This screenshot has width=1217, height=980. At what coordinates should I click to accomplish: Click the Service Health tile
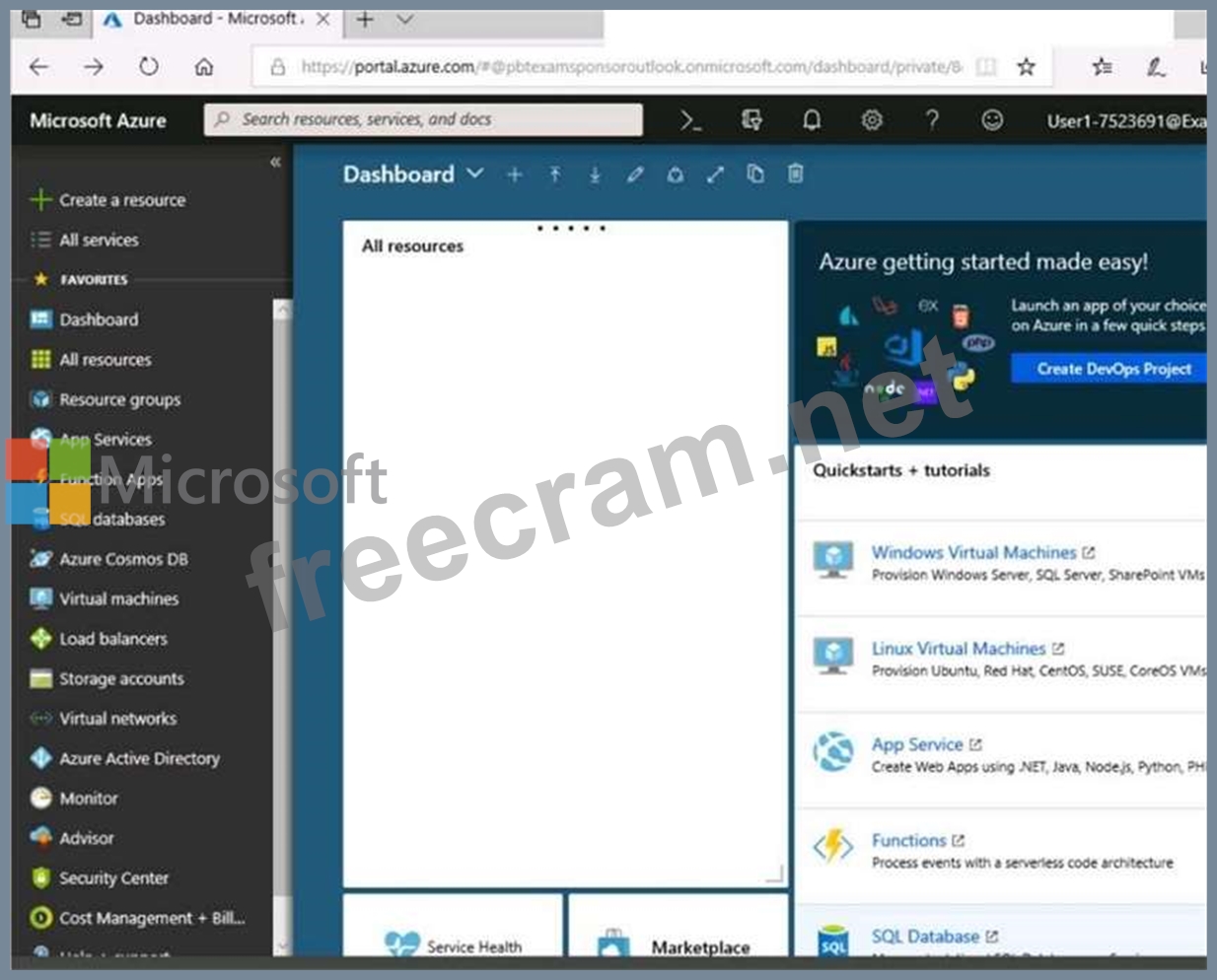pyautogui.click(x=453, y=927)
